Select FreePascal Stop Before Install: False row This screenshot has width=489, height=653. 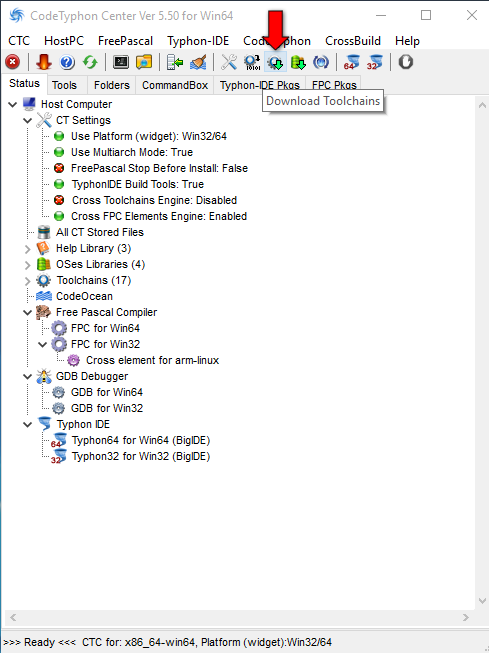click(159, 168)
